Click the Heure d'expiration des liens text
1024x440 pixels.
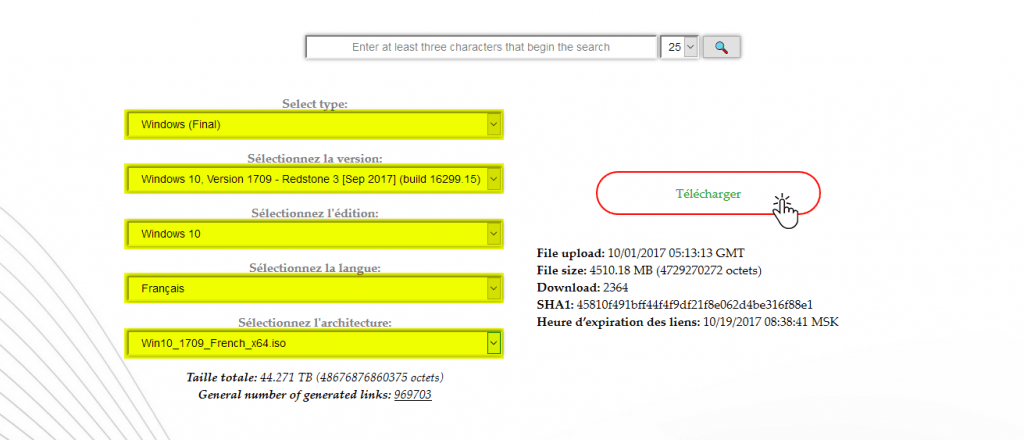pyautogui.click(x=688, y=322)
